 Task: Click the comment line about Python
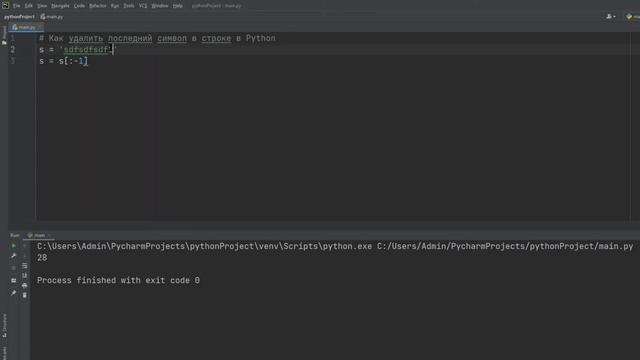157,38
